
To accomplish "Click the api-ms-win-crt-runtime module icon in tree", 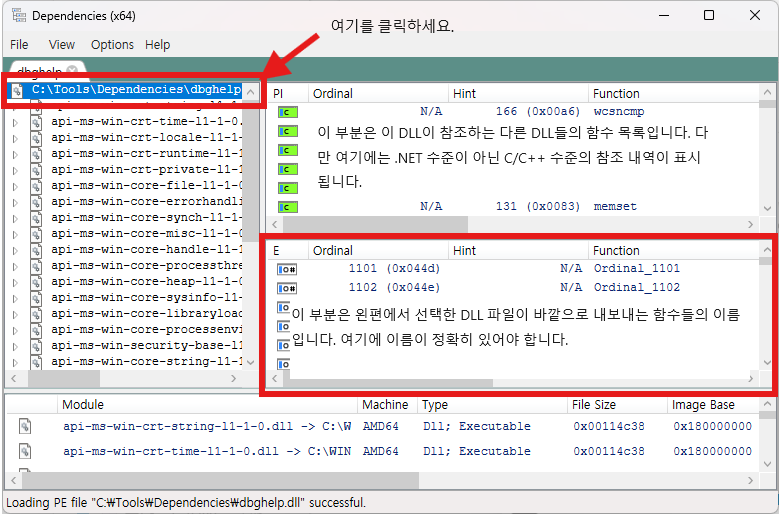I will coord(36,154).
